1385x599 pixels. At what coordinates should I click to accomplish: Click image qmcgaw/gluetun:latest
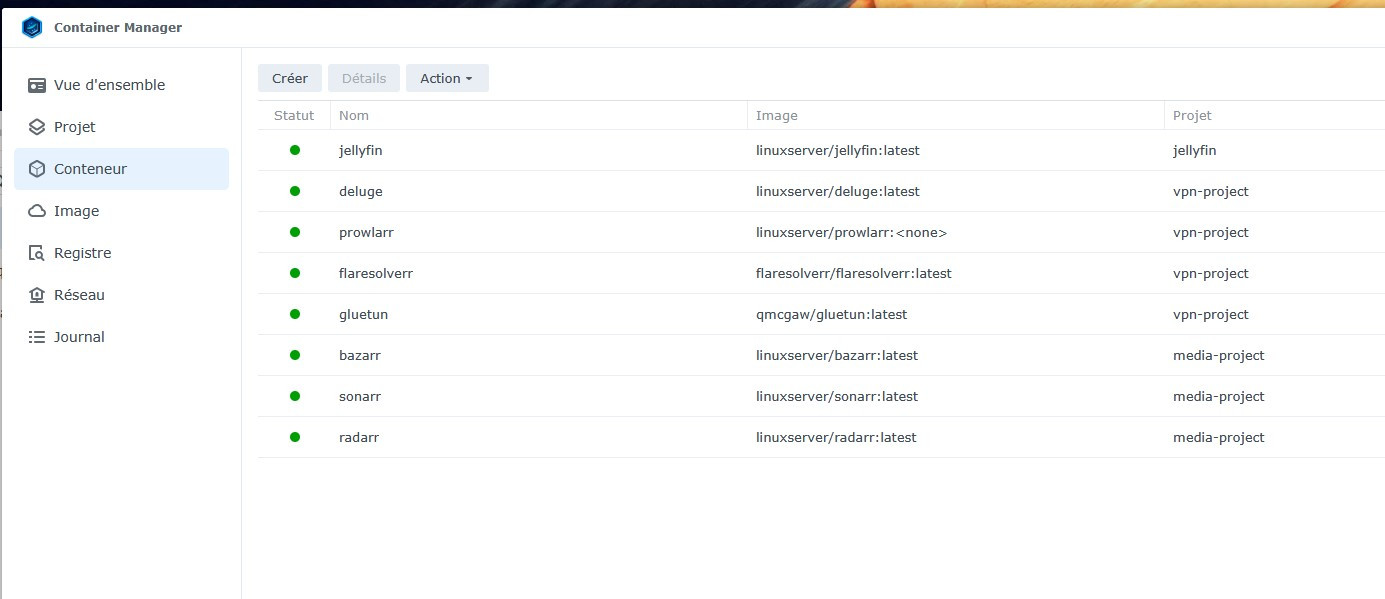[x=832, y=314]
